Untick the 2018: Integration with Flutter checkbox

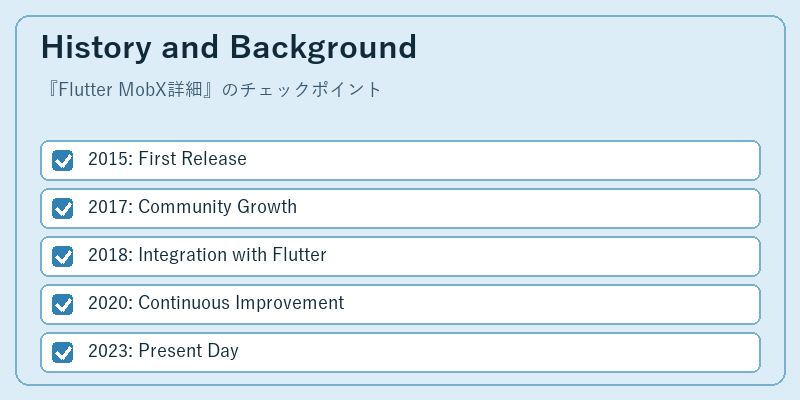point(62,256)
